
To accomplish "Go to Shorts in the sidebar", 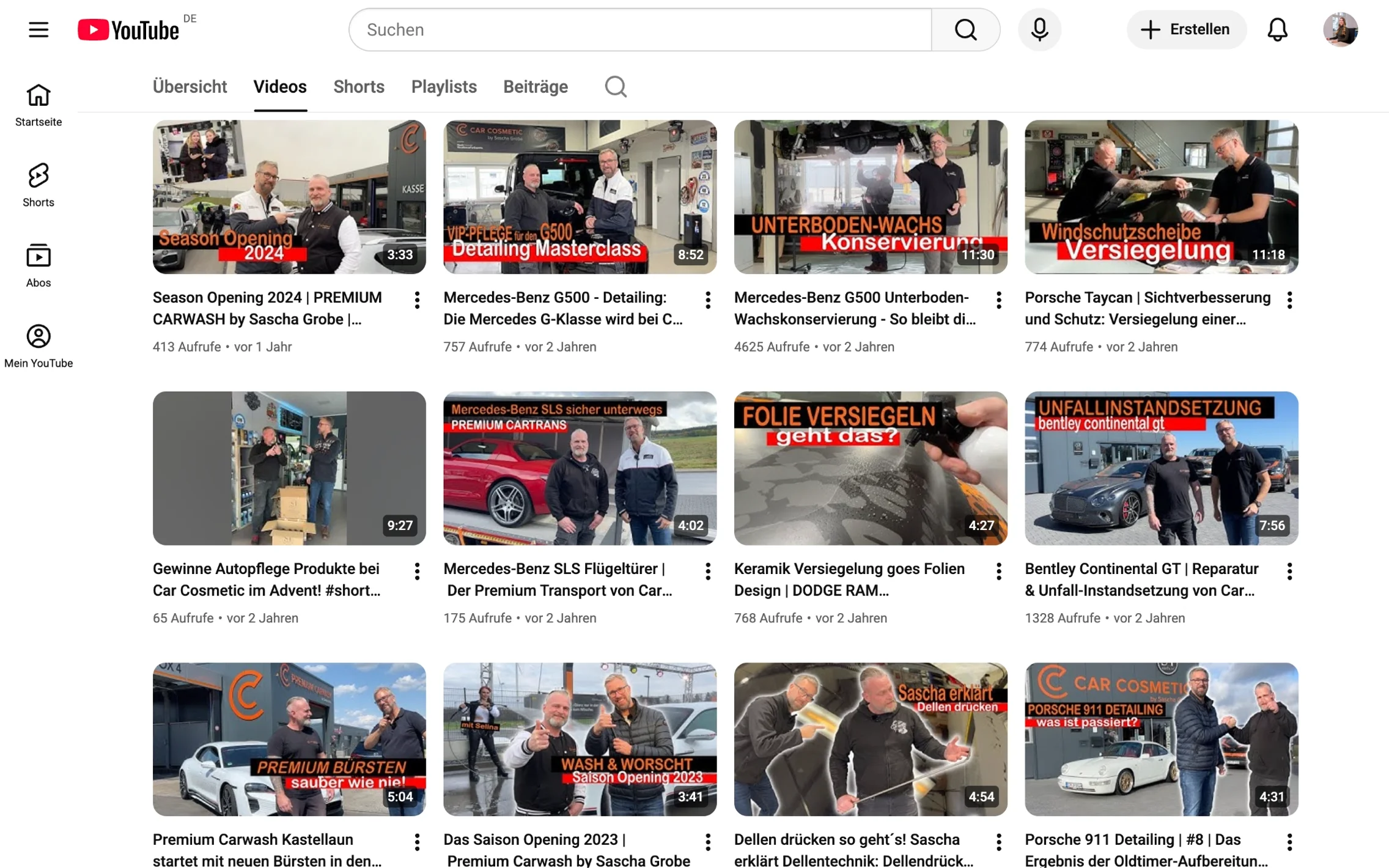I will coord(39,185).
